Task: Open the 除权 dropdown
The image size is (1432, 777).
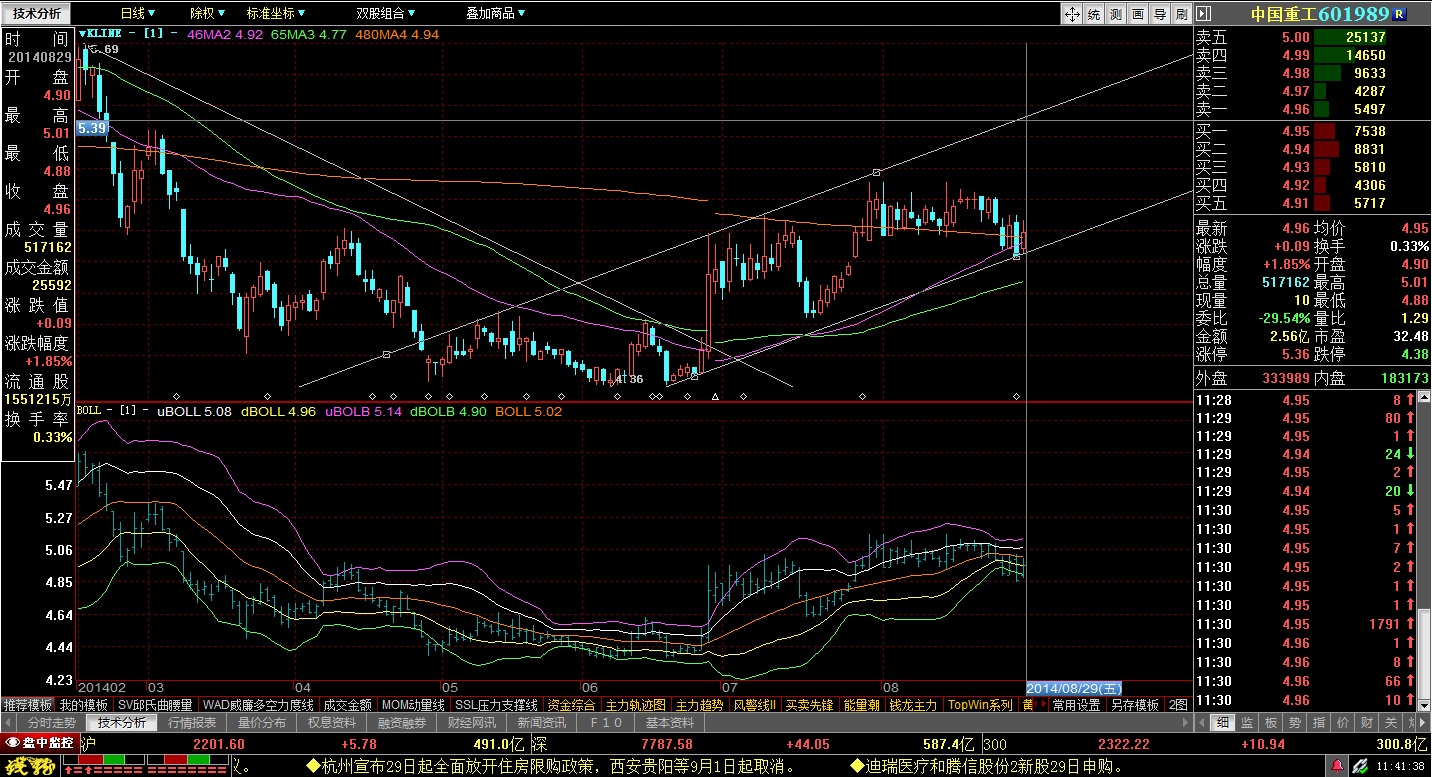Action: pos(206,13)
